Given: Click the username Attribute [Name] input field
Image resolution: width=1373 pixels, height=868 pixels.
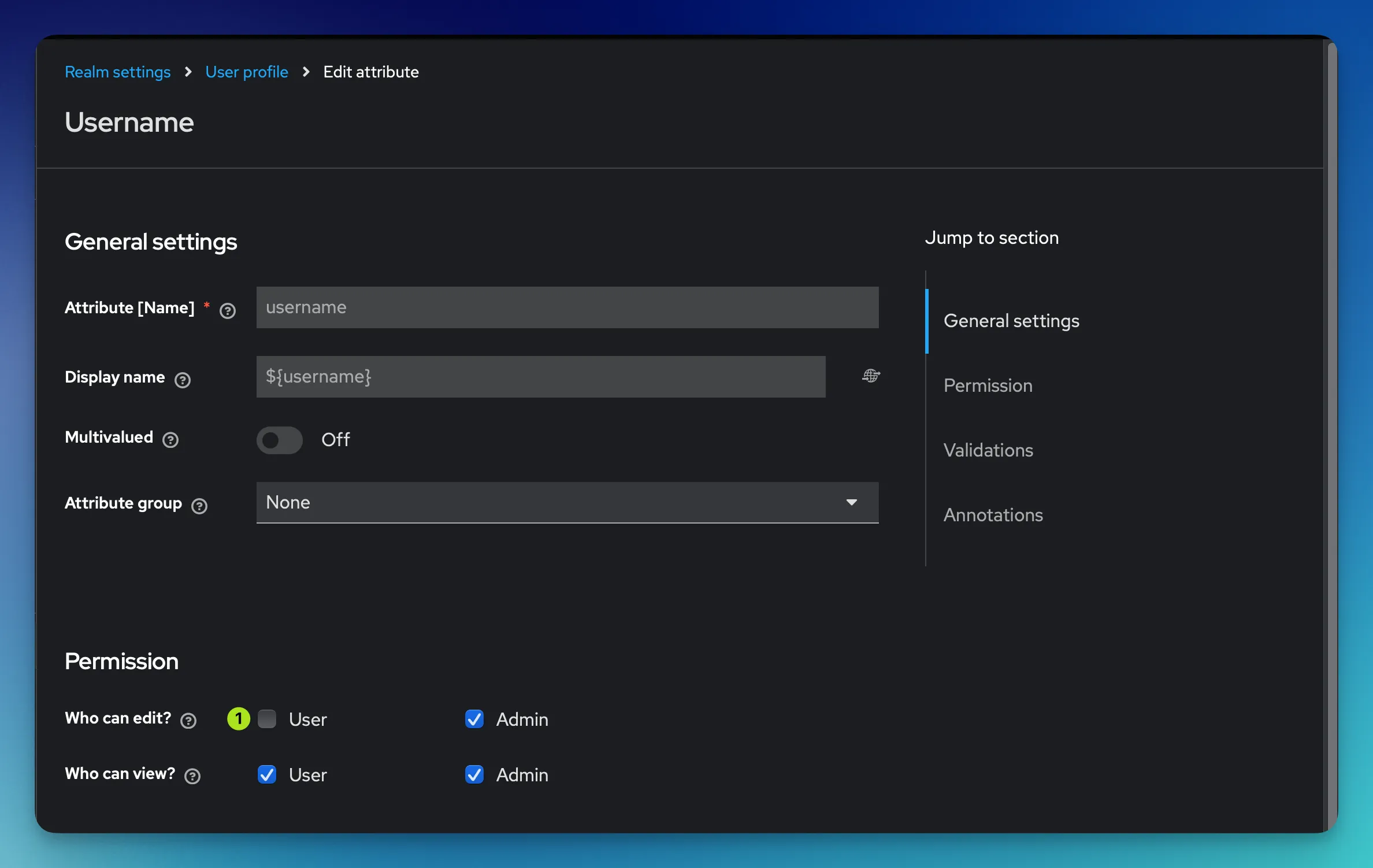Looking at the screenshot, I should tap(567, 306).
